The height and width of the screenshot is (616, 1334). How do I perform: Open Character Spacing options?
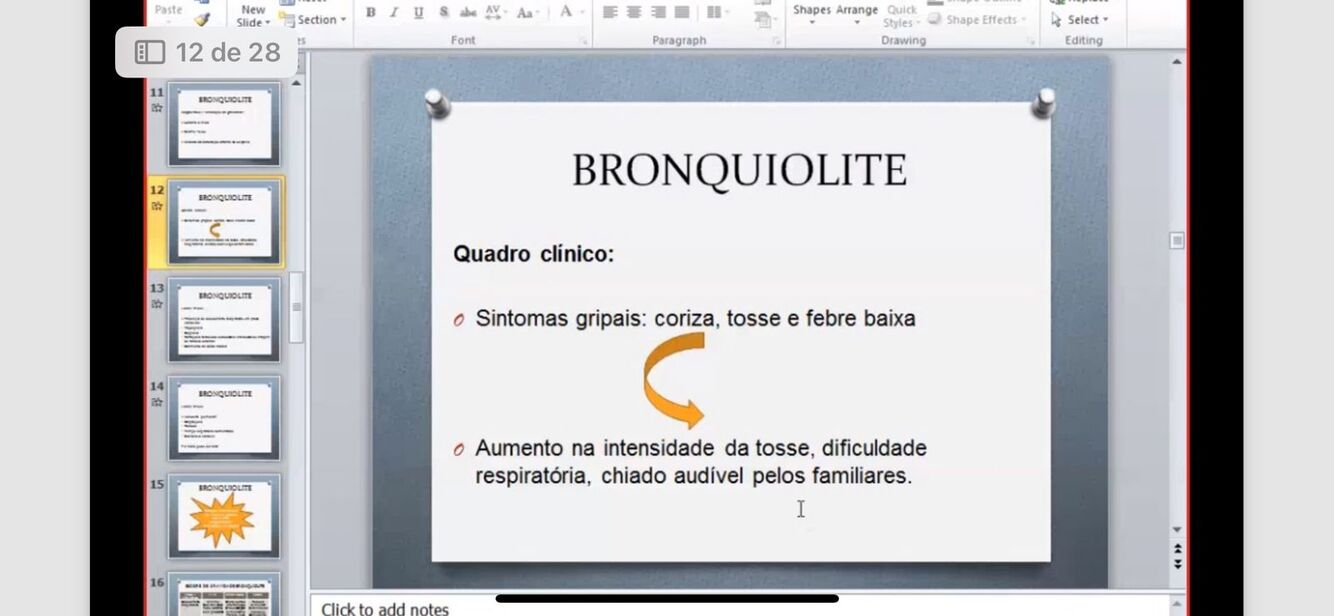click(x=496, y=13)
